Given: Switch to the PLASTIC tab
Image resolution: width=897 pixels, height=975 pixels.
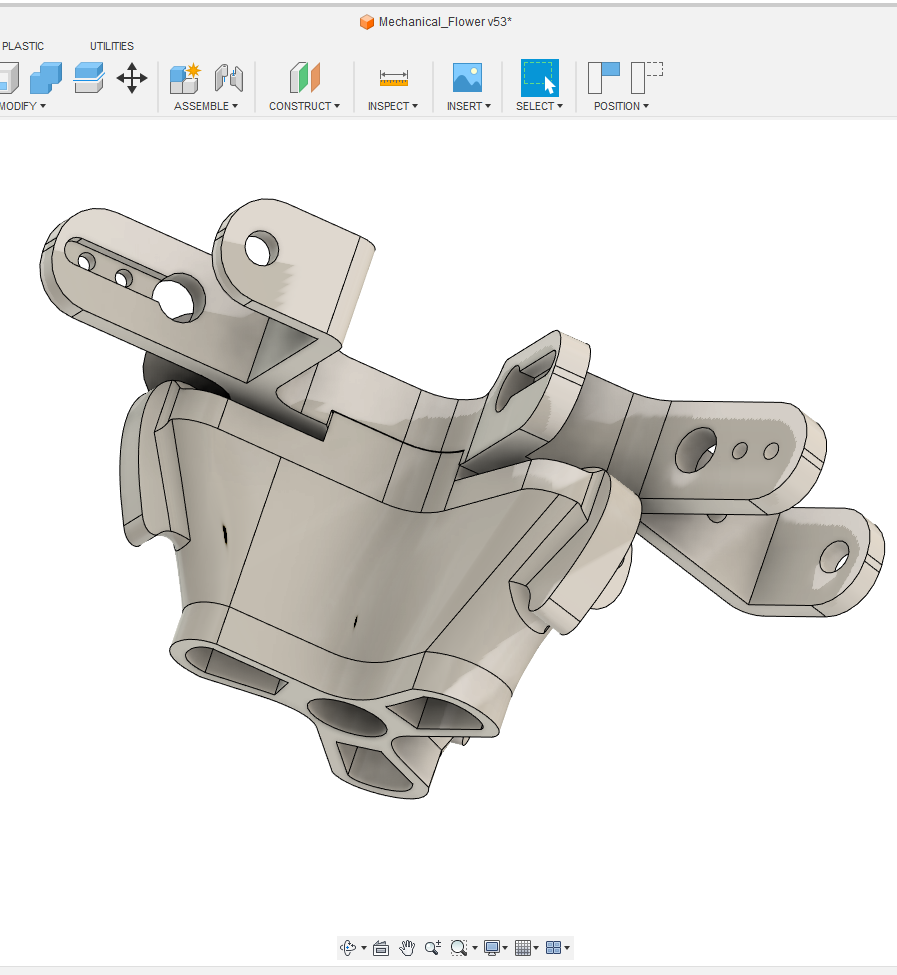Looking at the screenshot, I should tap(23, 46).
